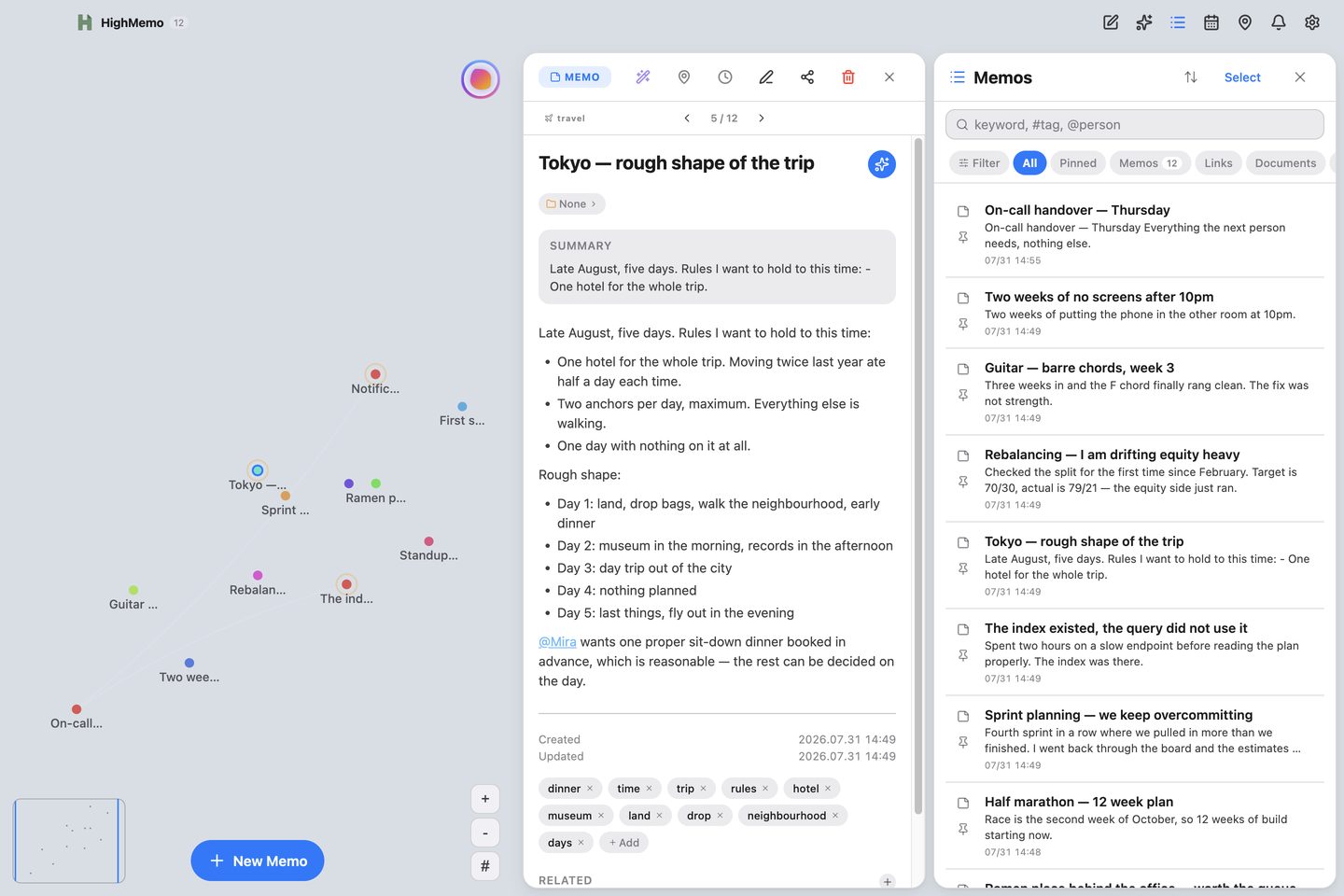
Task: Click the green Guitar graph node
Action: (133, 590)
